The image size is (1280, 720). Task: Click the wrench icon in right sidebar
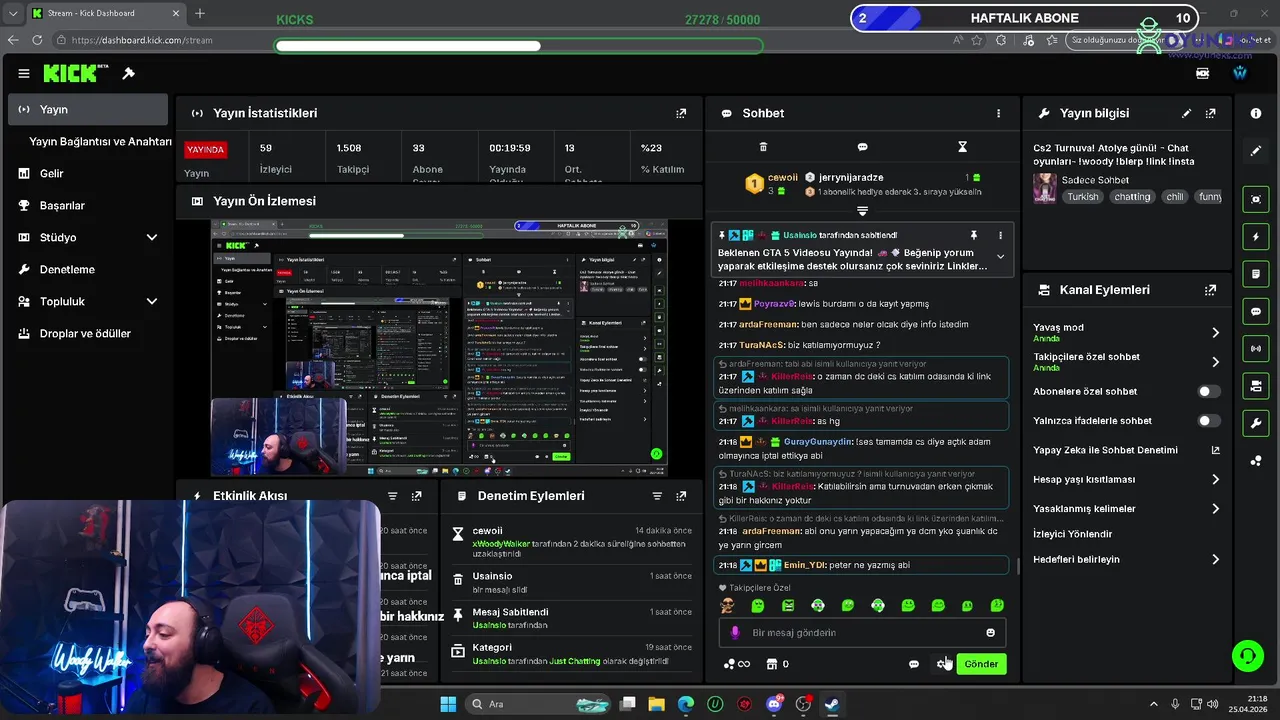1256,423
